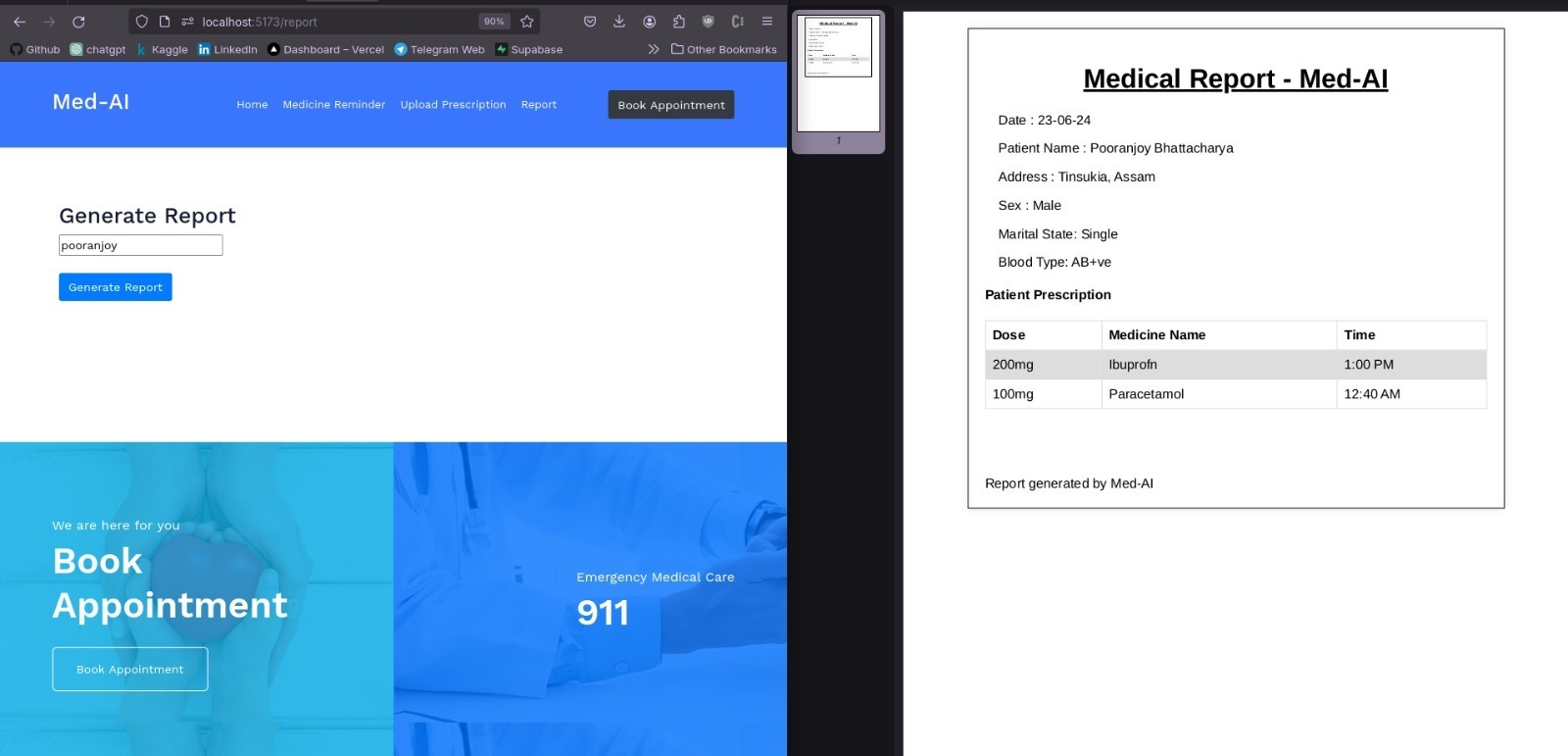Click the Blood Type: AB+ve line
1568x756 pixels.
[x=1054, y=262]
